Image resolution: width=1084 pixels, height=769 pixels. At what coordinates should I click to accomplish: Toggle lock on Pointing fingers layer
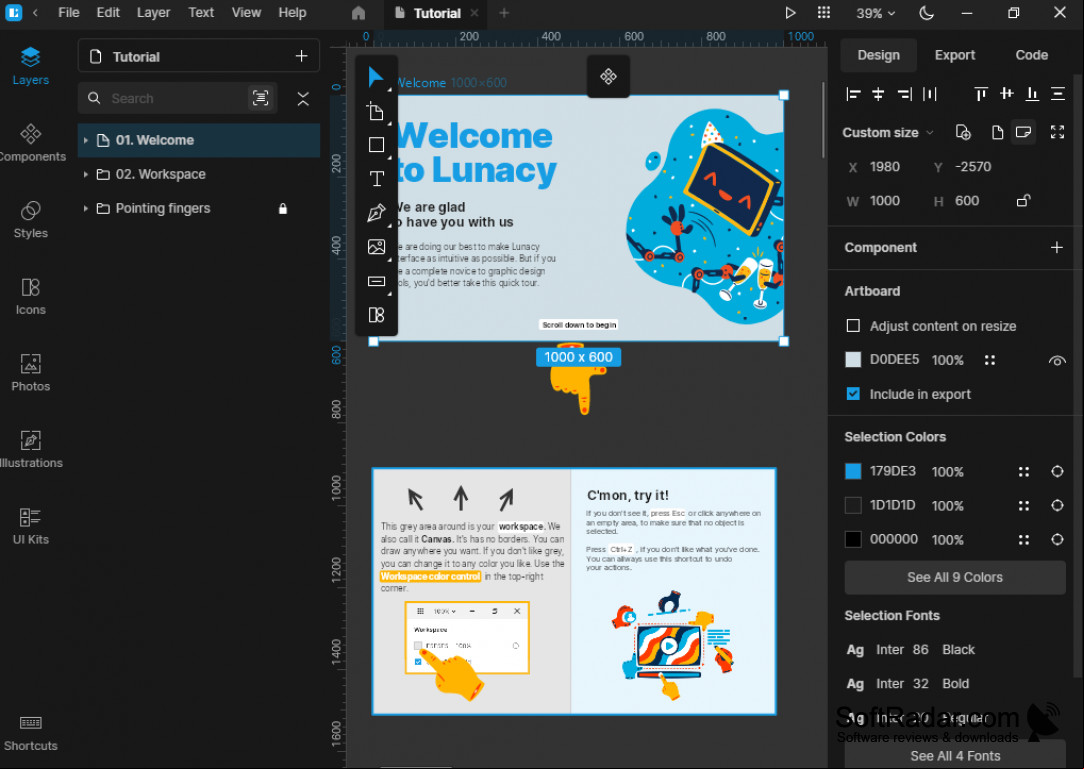[283, 208]
